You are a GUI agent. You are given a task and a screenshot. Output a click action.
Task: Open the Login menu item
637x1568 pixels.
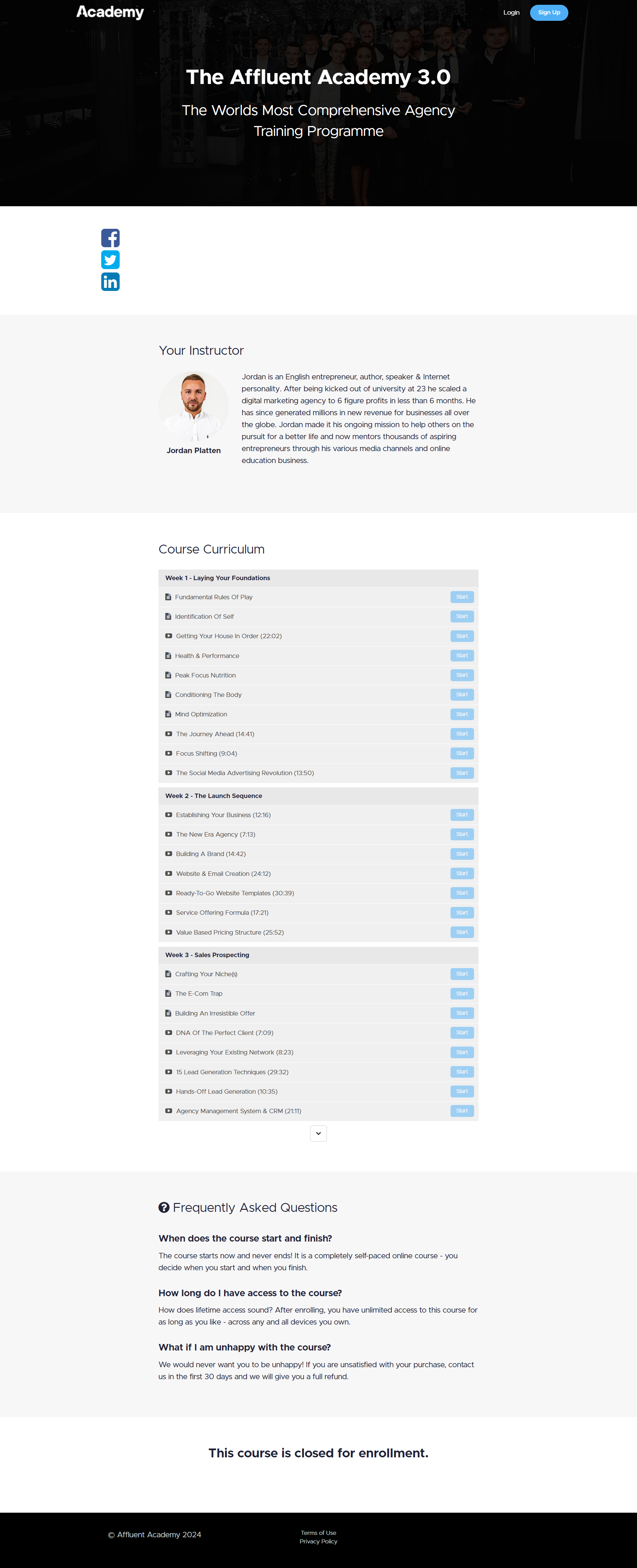(x=512, y=13)
